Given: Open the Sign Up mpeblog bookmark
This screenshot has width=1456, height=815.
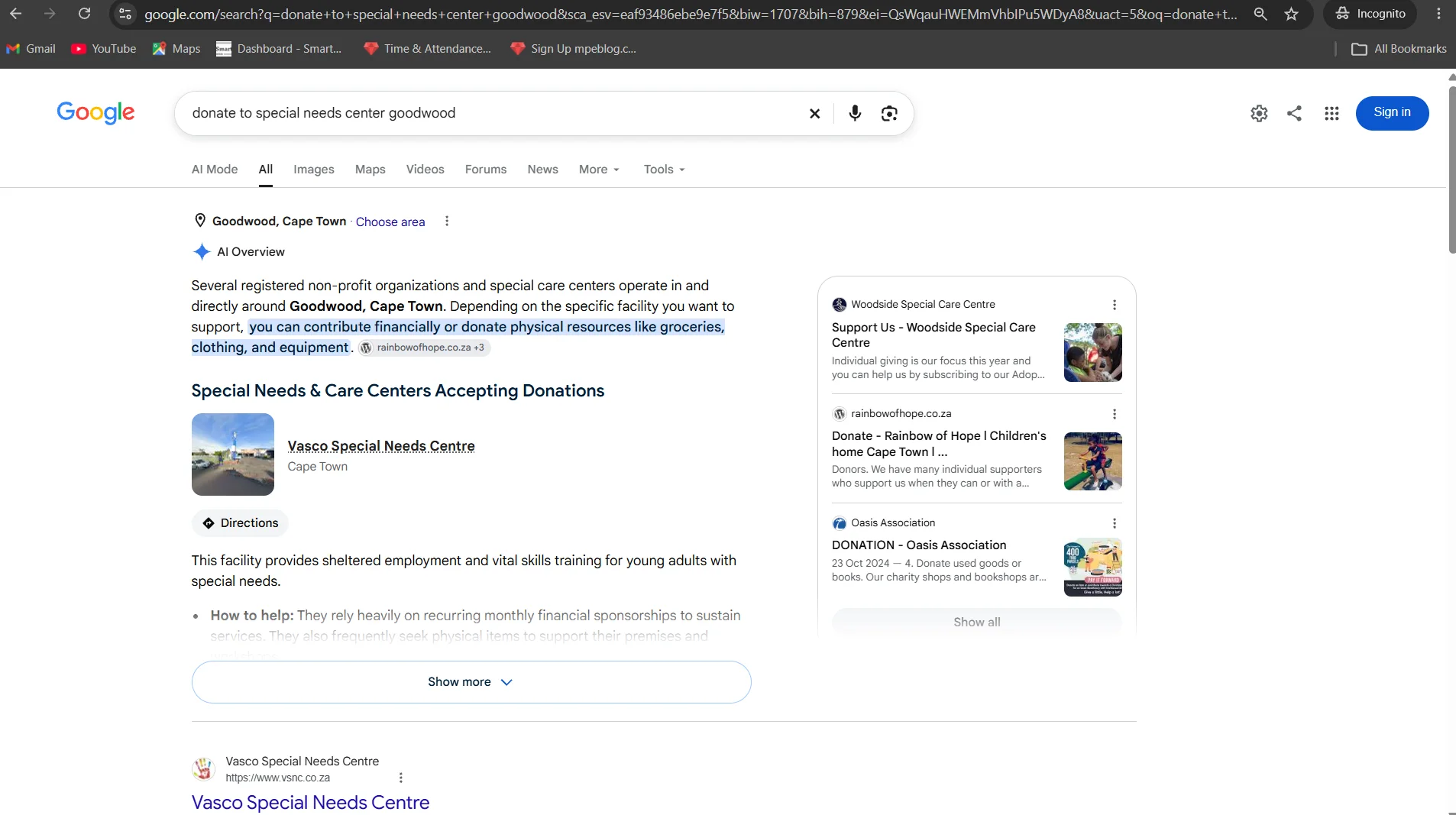Looking at the screenshot, I should pos(573,49).
